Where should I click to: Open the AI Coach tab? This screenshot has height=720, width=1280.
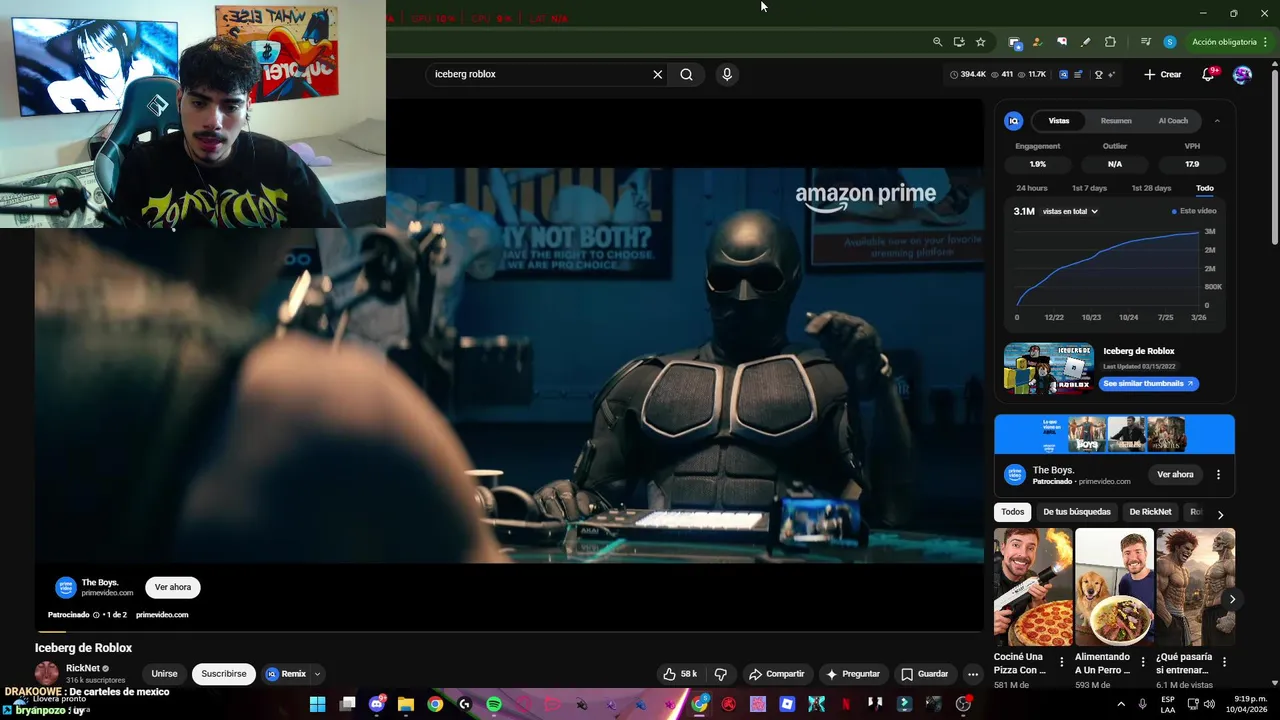pyautogui.click(x=1173, y=121)
